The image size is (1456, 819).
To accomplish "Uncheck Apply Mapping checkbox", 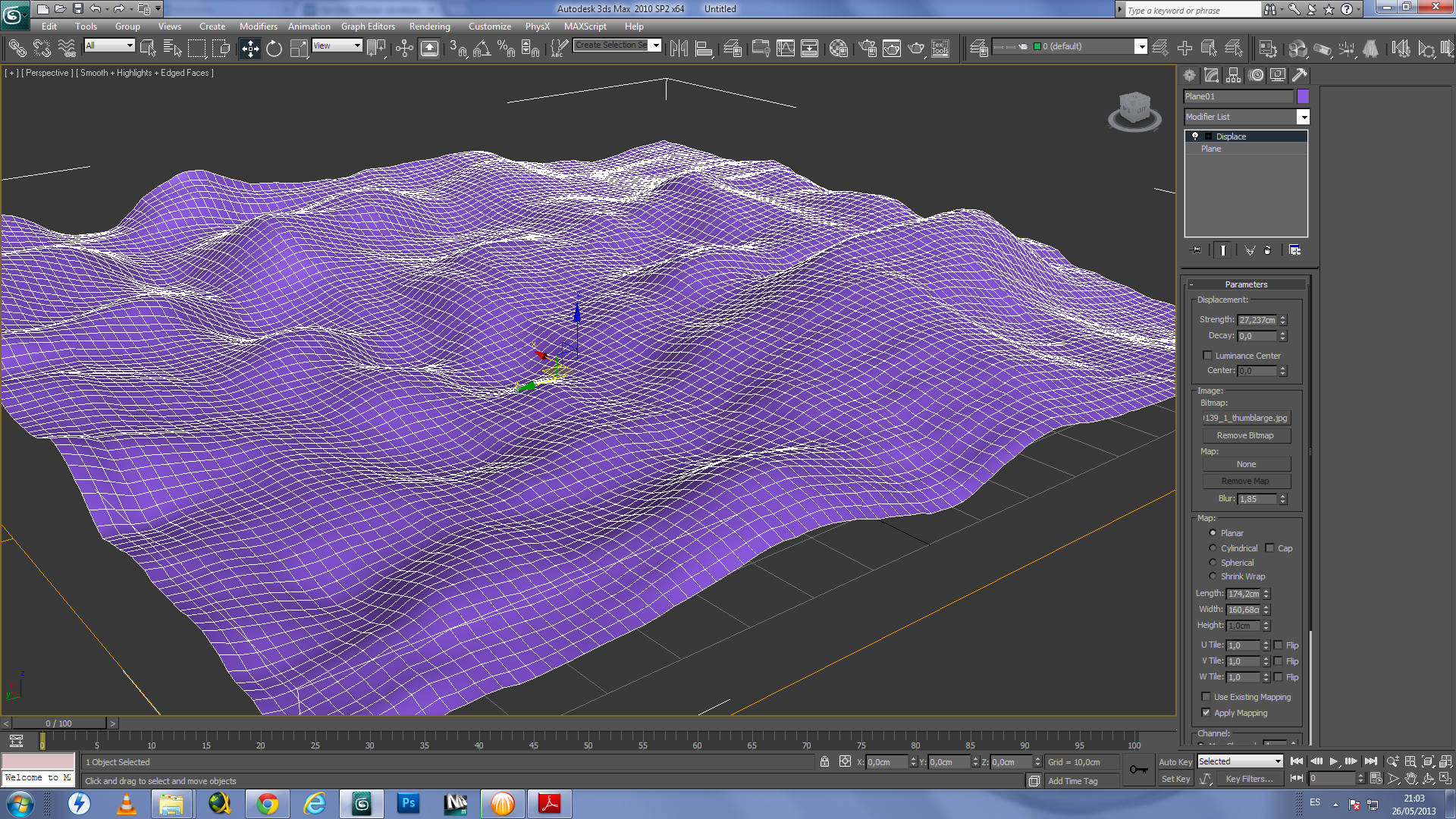I will (x=1206, y=713).
